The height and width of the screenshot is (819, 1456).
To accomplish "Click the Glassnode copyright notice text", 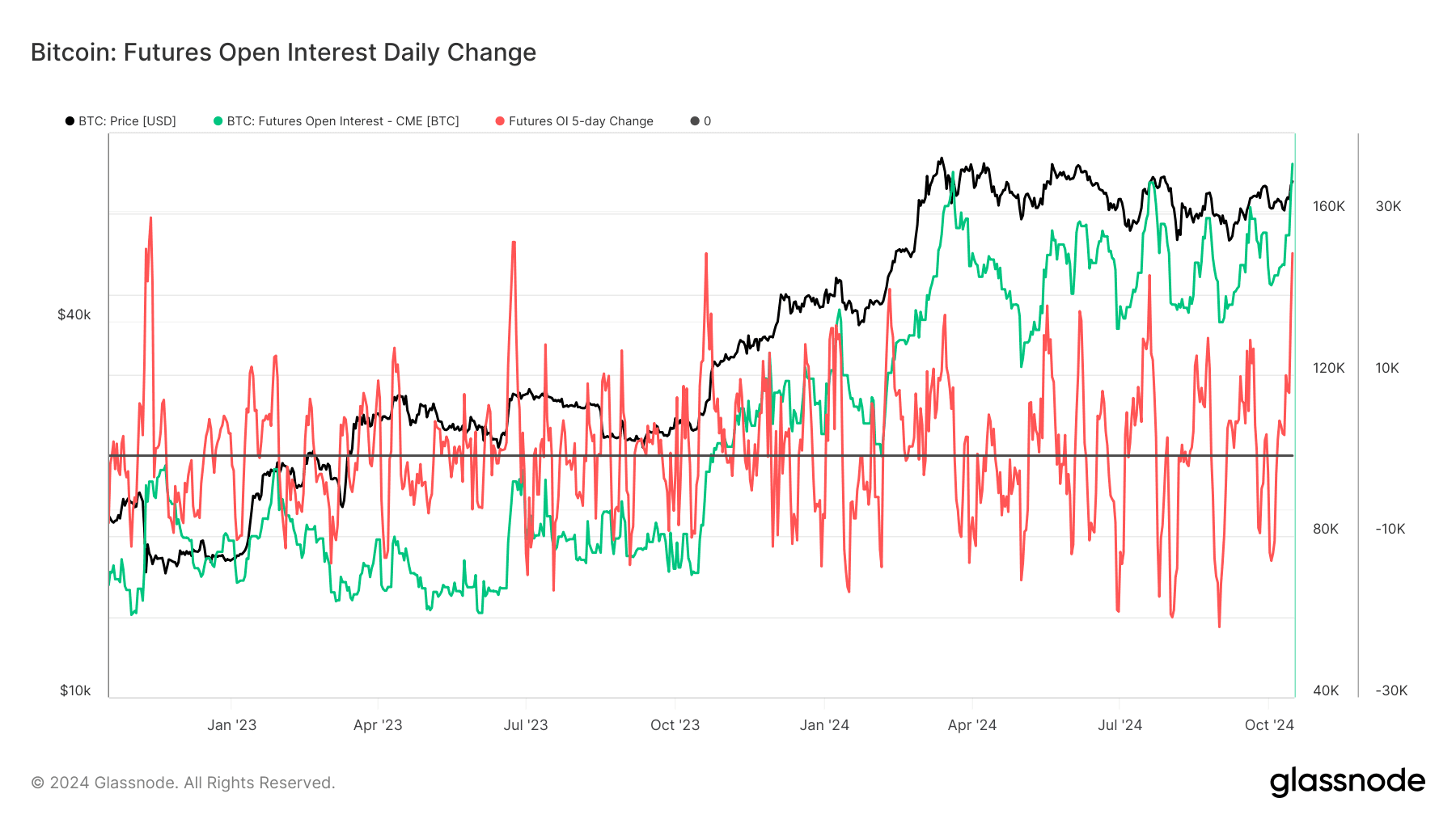I will 183,783.
